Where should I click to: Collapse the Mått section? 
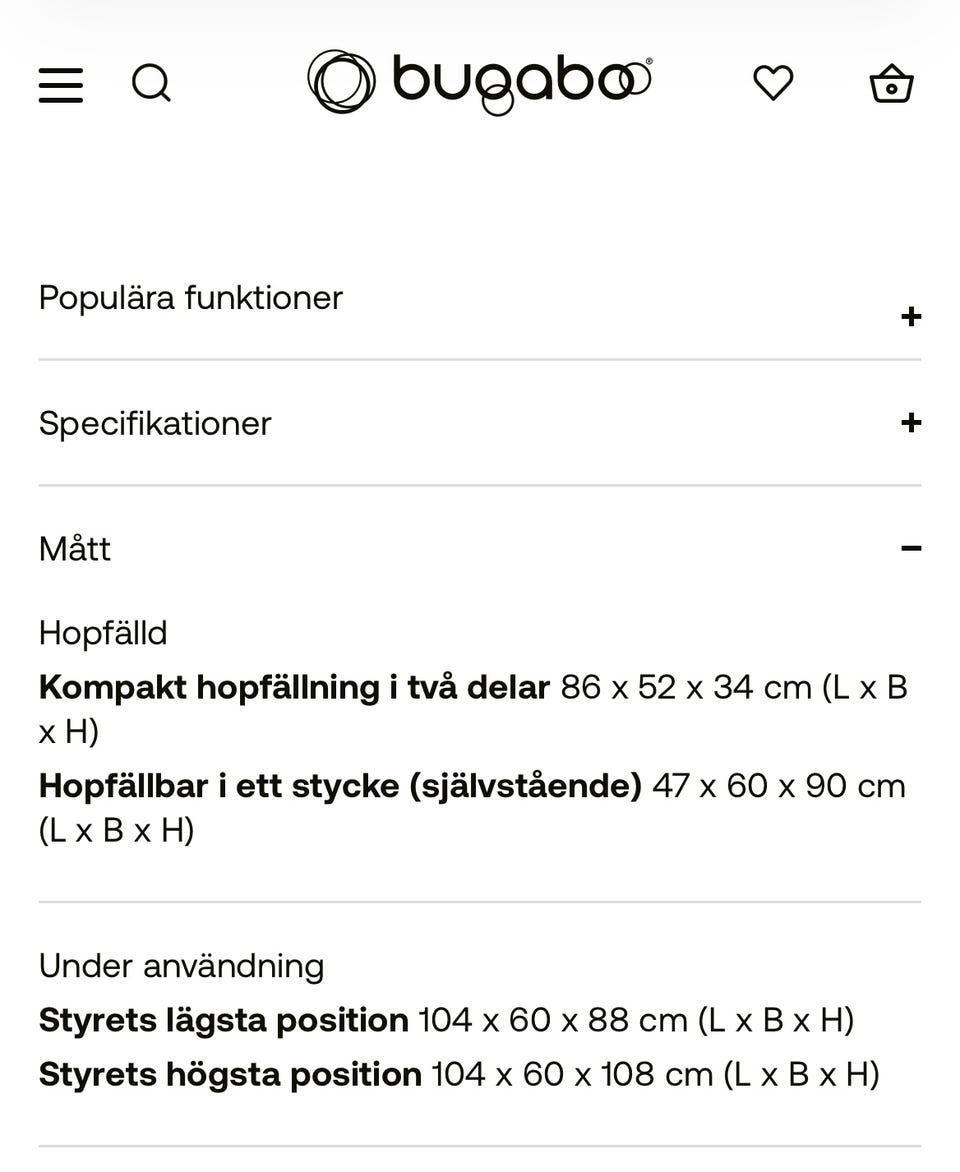(x=480, y=549)
